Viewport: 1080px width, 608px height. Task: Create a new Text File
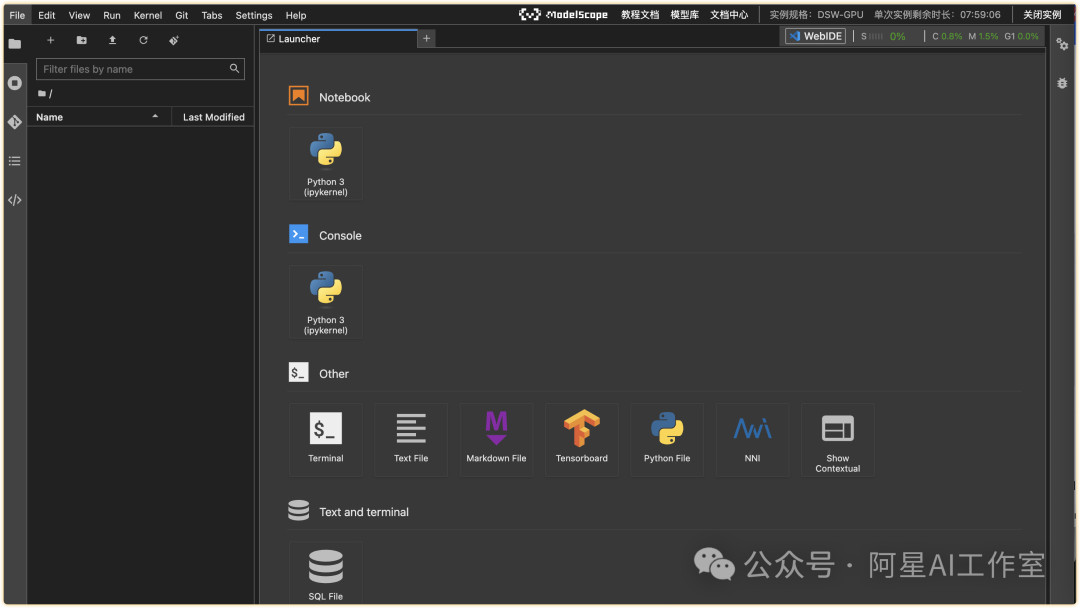click(411, 440)
